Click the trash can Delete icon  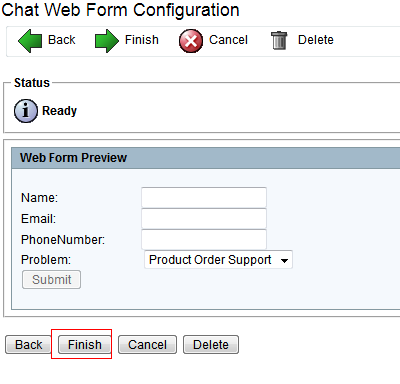click(x=279, y=40)
